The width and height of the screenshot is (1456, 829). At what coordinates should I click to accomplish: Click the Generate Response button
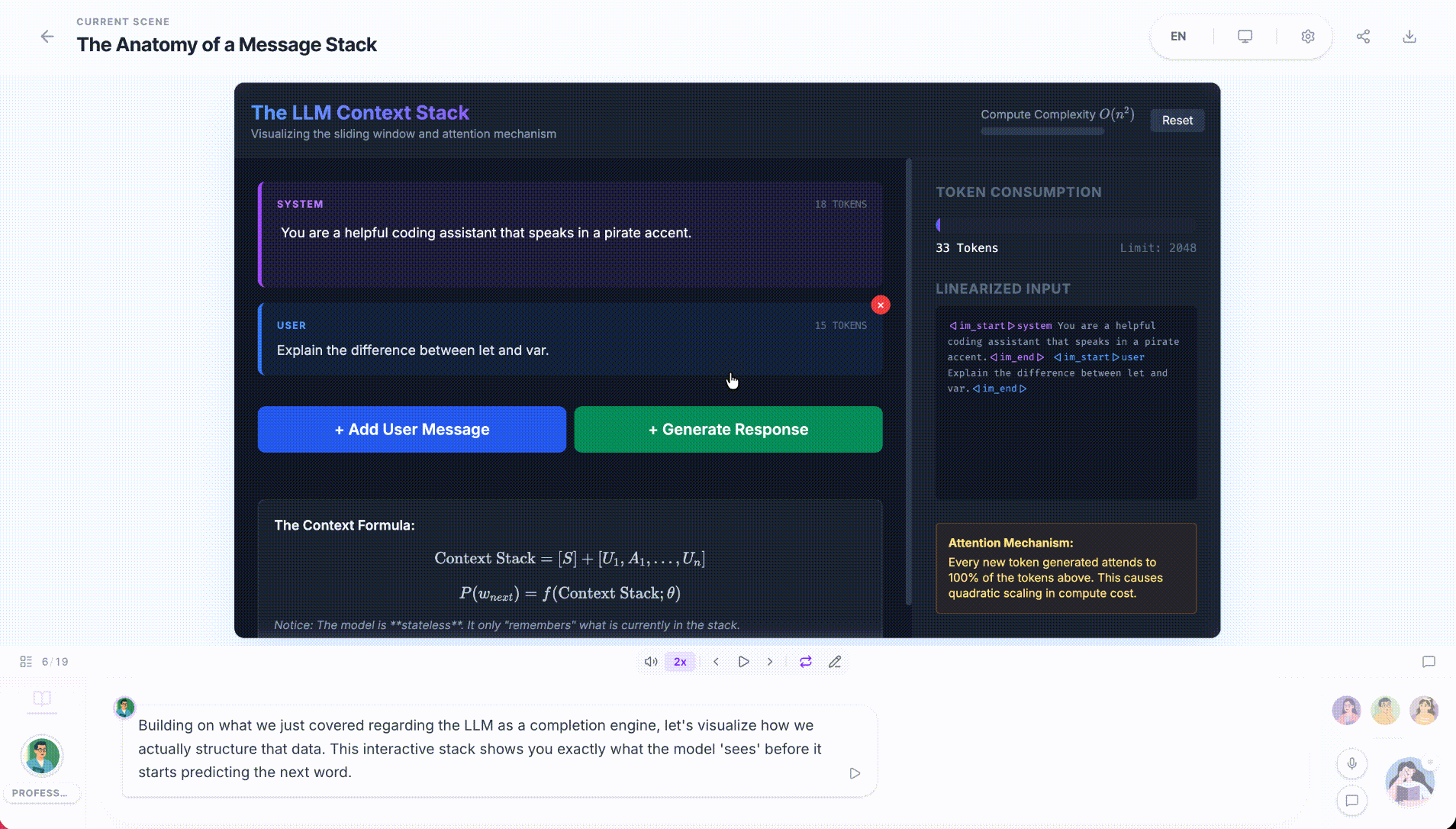tap(727, 429)
